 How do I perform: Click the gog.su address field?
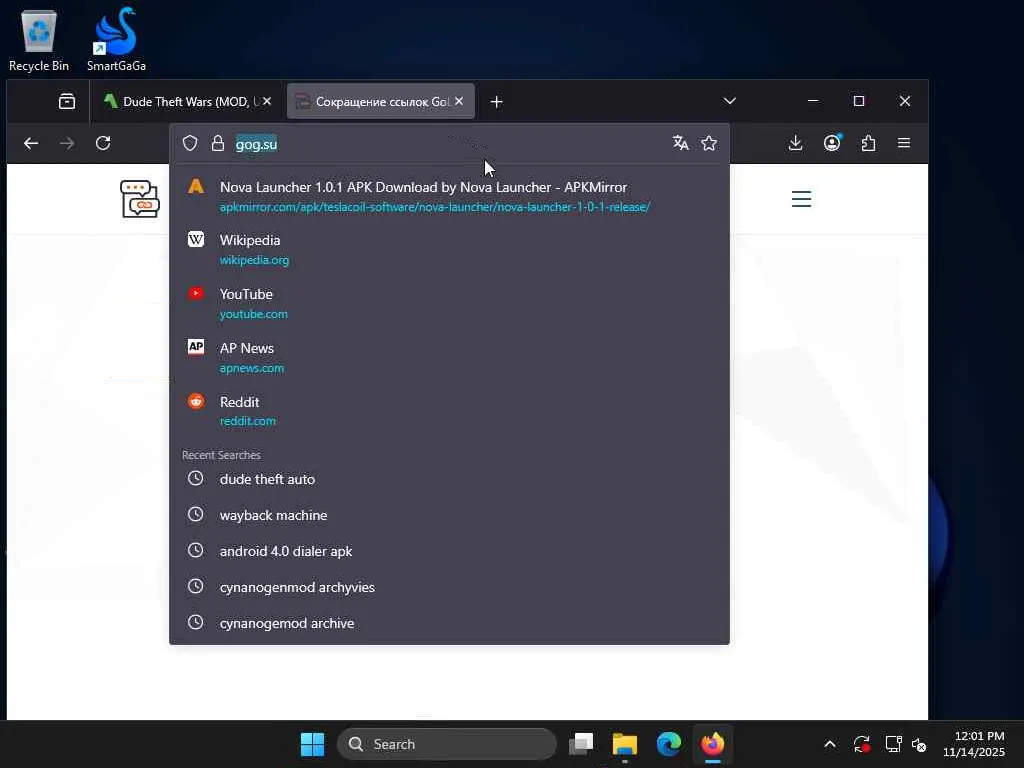[x=451, y=144]
